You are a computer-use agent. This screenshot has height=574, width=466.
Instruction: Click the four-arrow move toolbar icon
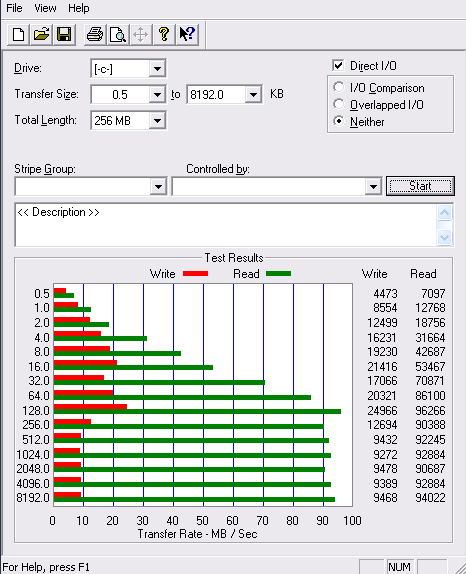[x=141, y=35]
